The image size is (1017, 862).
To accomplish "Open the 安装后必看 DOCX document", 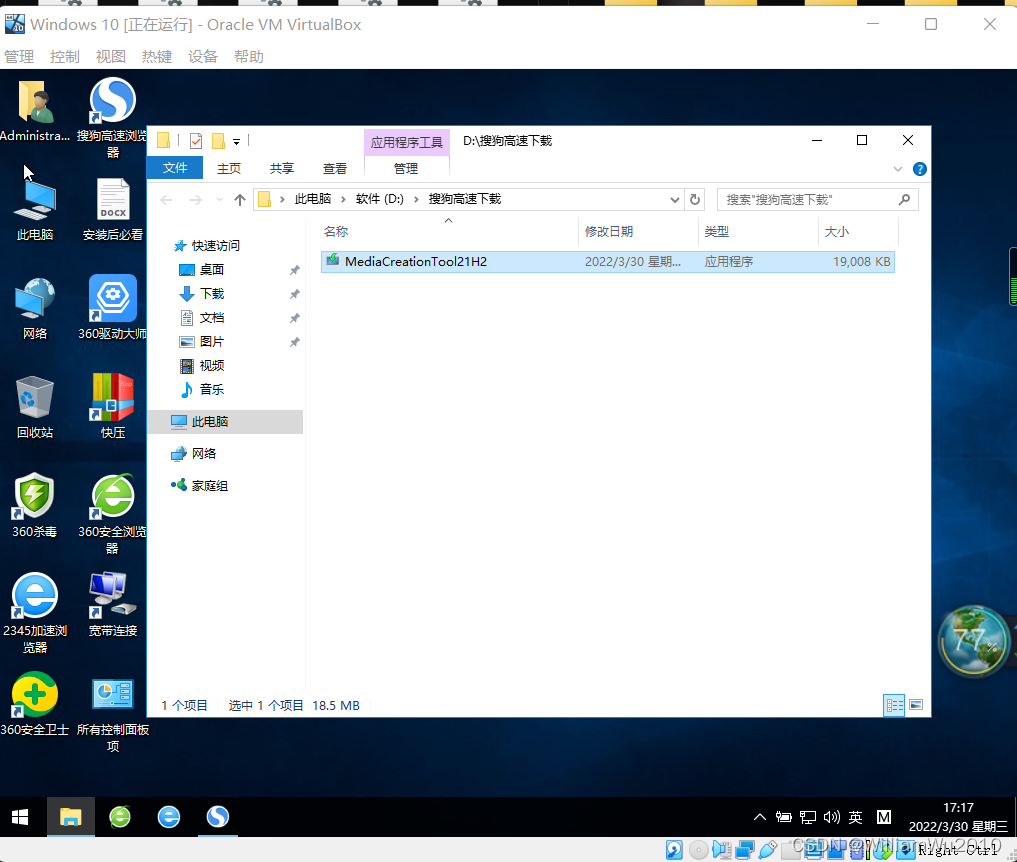I will click(x=113, y=209).
